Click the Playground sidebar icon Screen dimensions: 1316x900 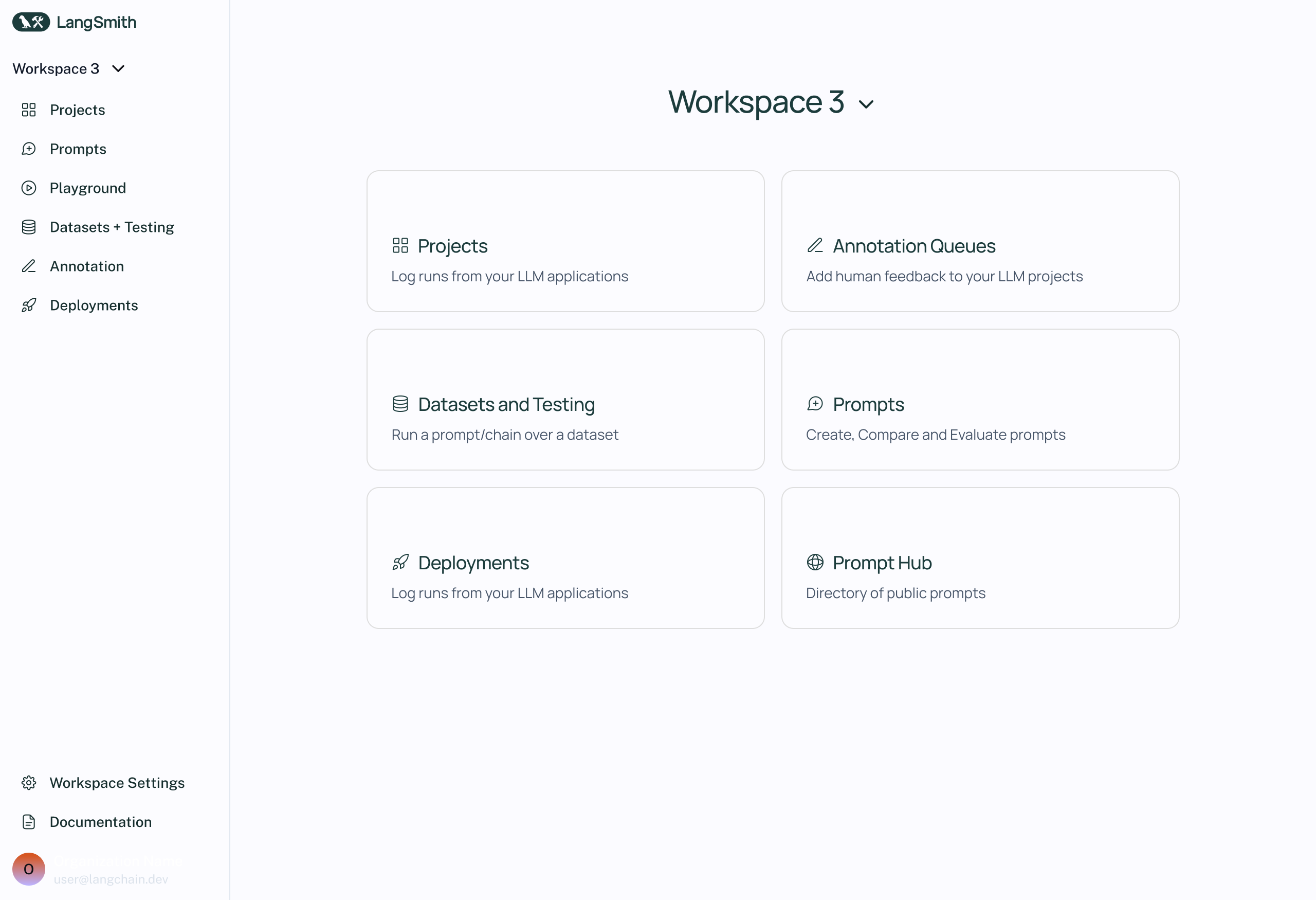[x=29, y=187]
